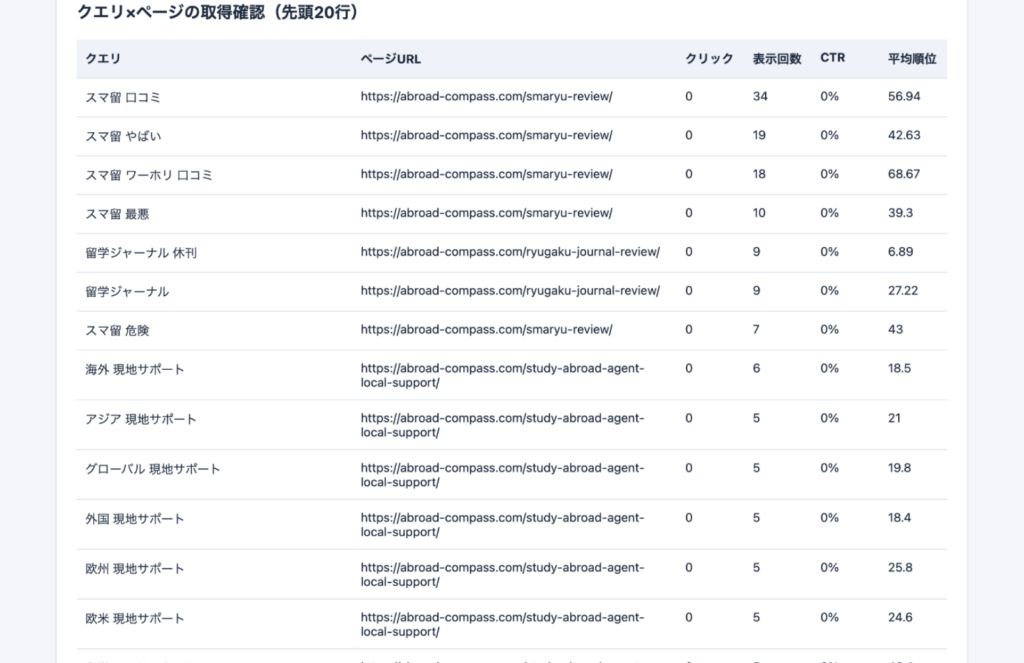Viewport: 1024px width, 663px height.
Task: Click the 表示回数 column header
Action: point(777,59)
